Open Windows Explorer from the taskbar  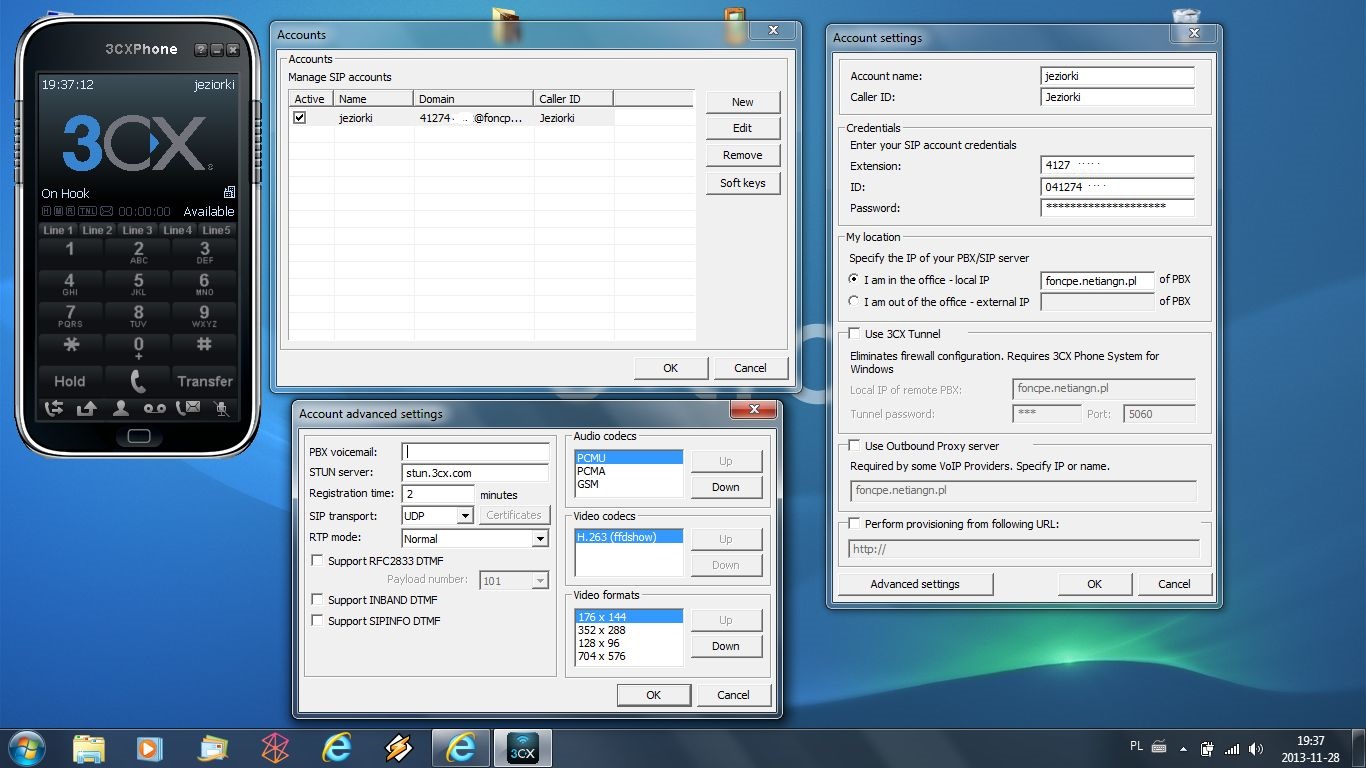(89, 748)
